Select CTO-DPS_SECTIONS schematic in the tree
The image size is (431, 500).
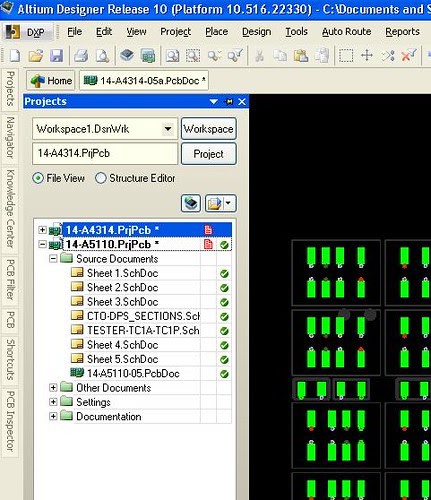[143, 316]
